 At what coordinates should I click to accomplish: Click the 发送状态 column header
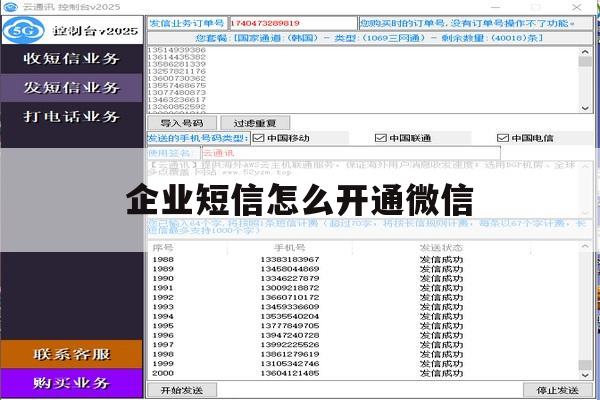[441, 248]
